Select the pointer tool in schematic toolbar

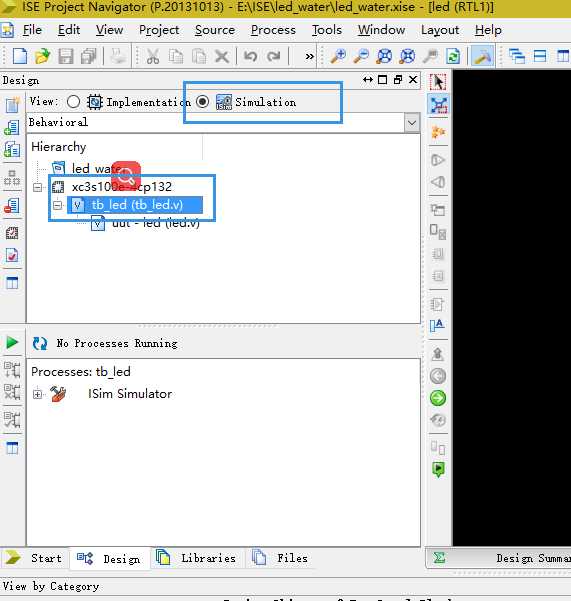[438, 82]
